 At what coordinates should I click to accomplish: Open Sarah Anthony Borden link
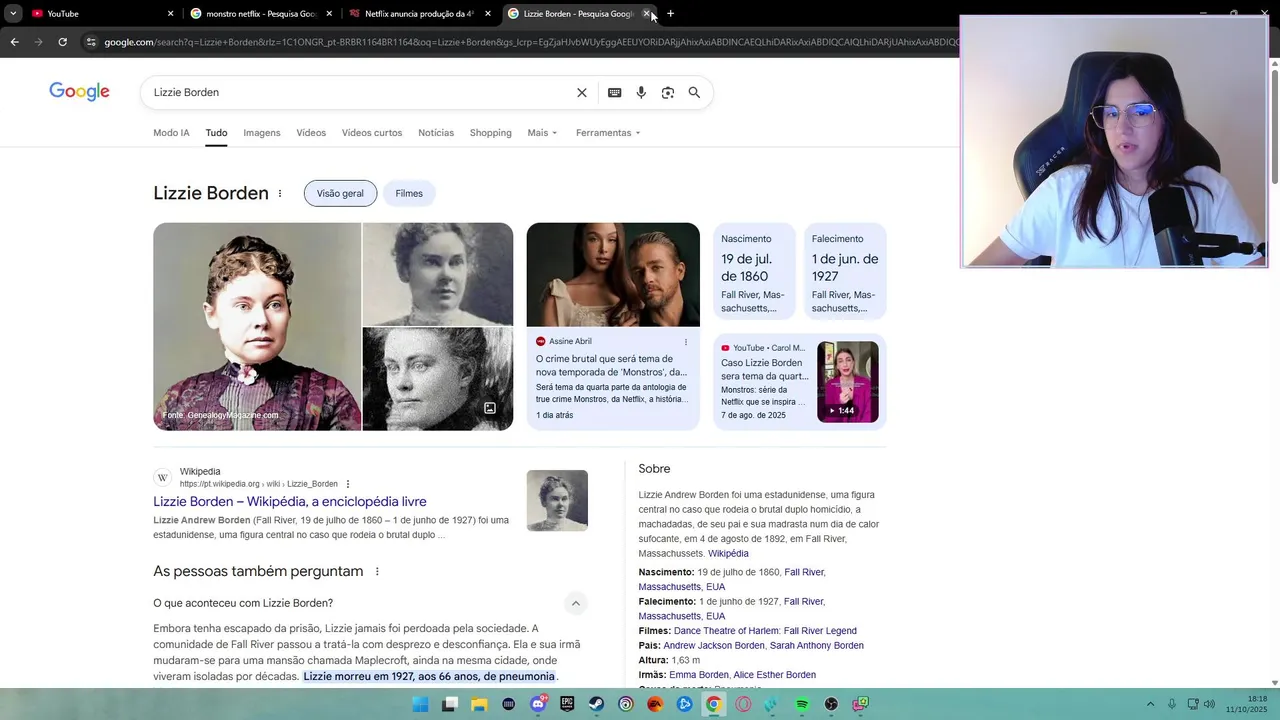click(x=817, y=646)
